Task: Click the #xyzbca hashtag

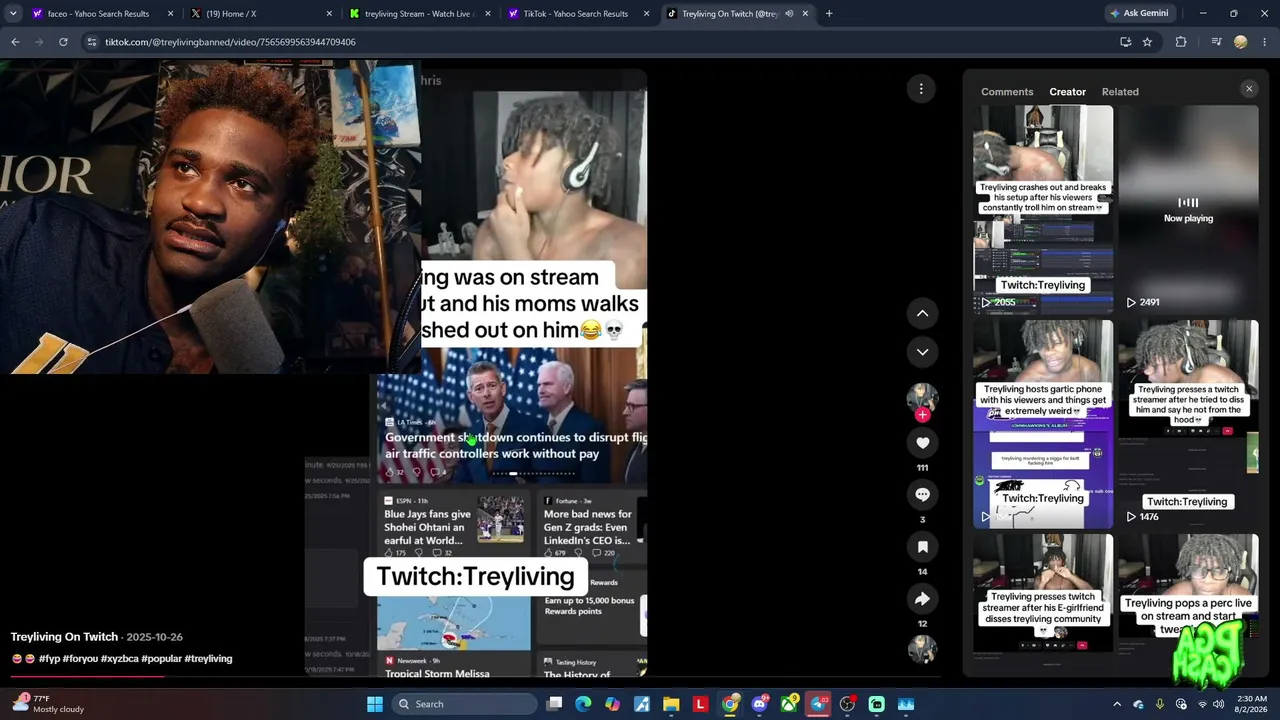Action: click(x=120, y=659)
